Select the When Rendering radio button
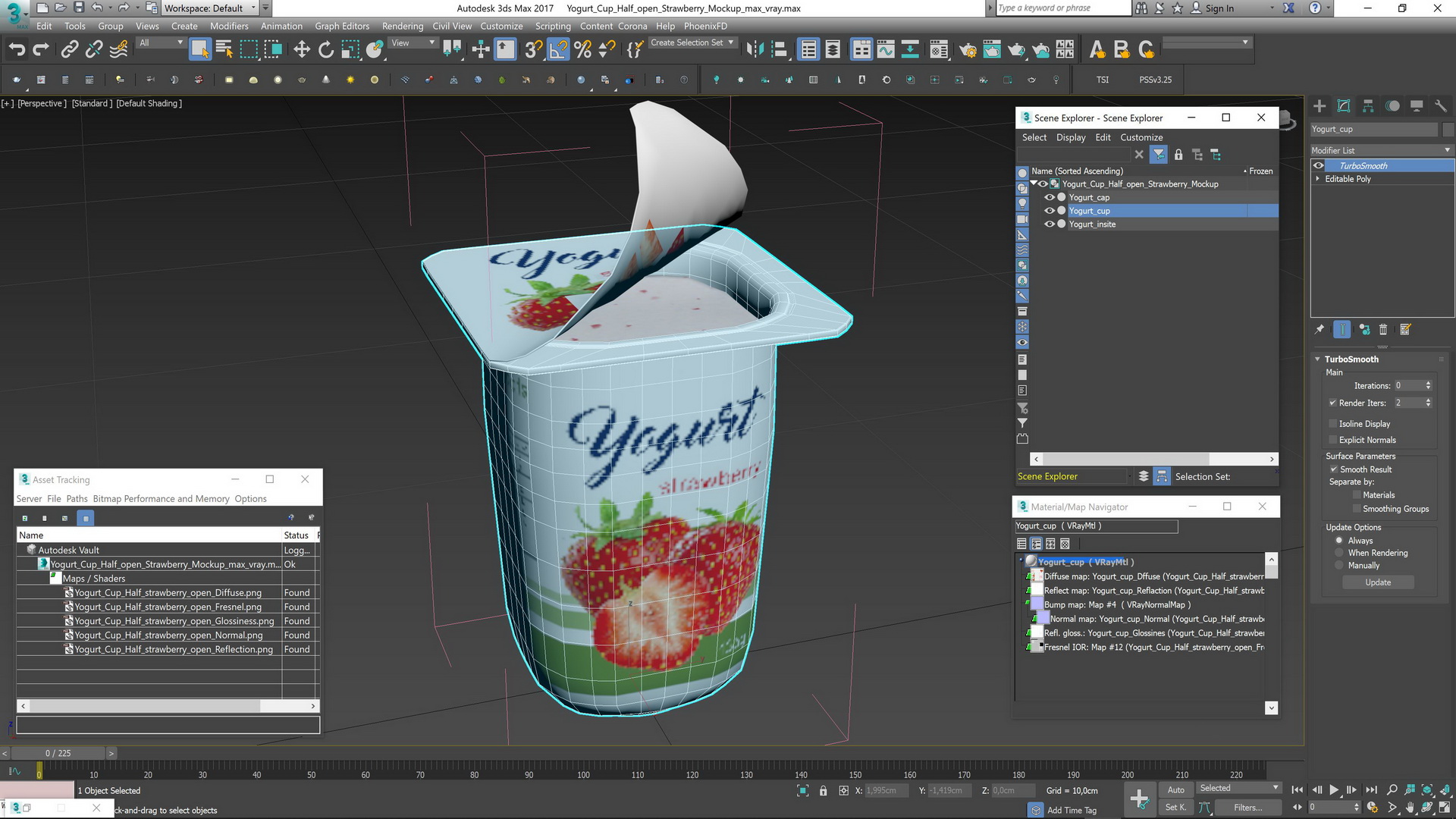The image size is (1456, 819). [1339, 553]
